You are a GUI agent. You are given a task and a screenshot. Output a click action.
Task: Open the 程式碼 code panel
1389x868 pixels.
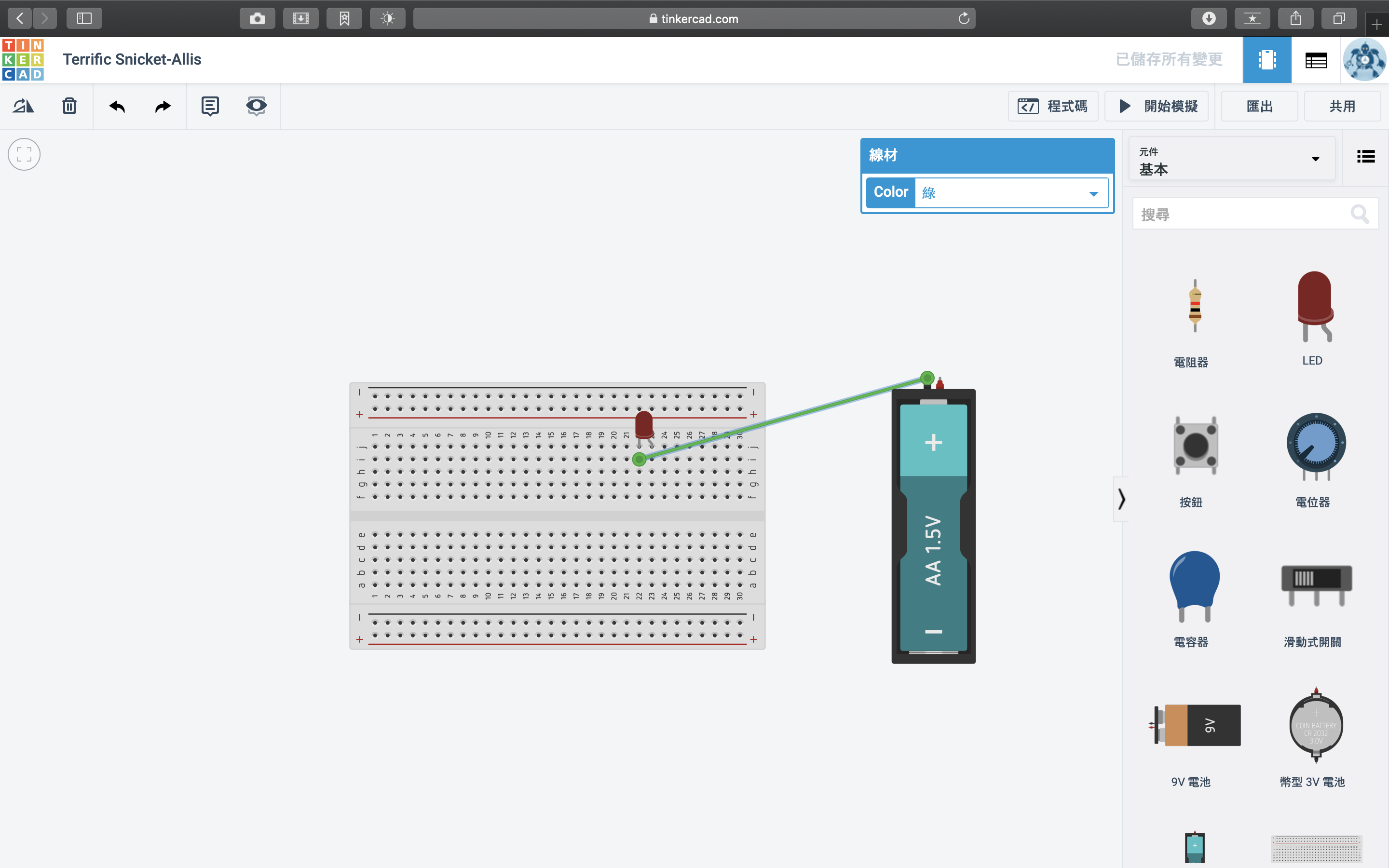coord(1053,106)
